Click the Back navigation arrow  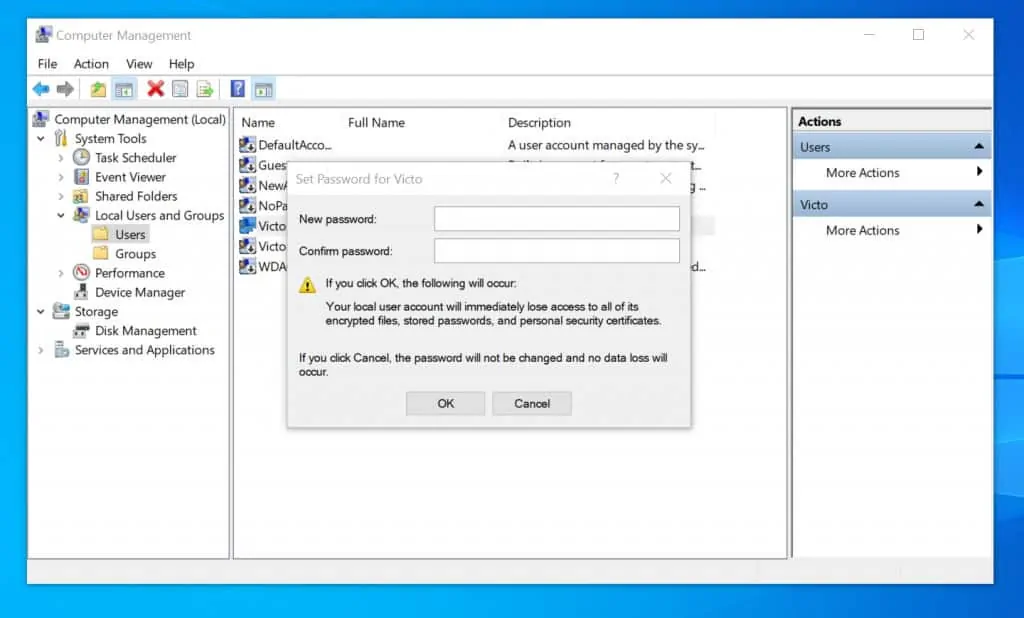pyautogui.click(x=40, y=89)
